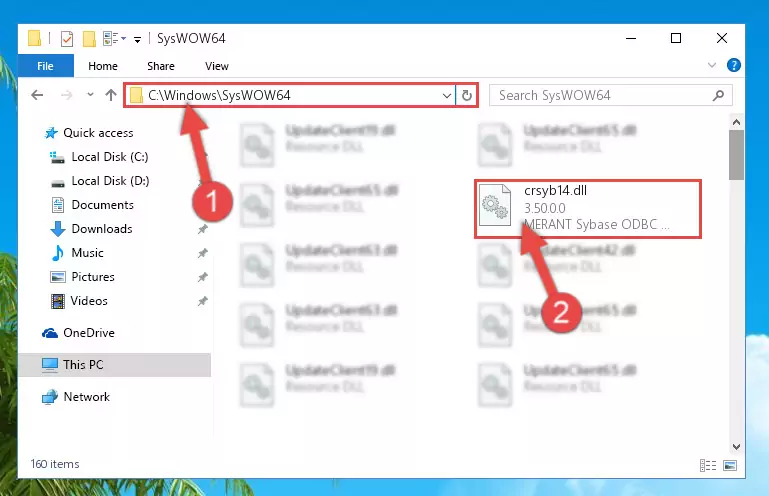Switch to the View ribbon tab
Screen dimensions: 769x496
(217, 66)
